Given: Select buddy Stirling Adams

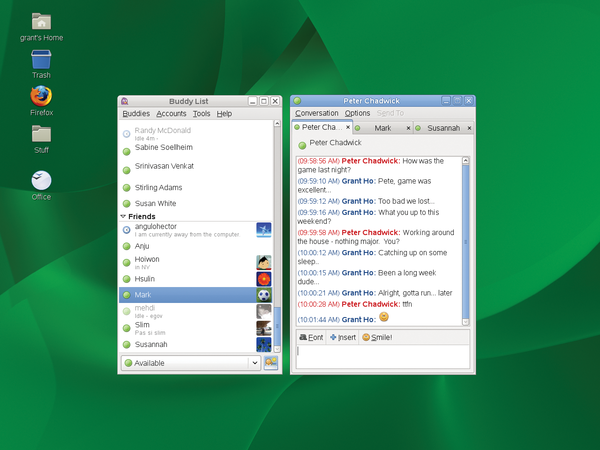Looking at the screenshot, I should [197, 188].
